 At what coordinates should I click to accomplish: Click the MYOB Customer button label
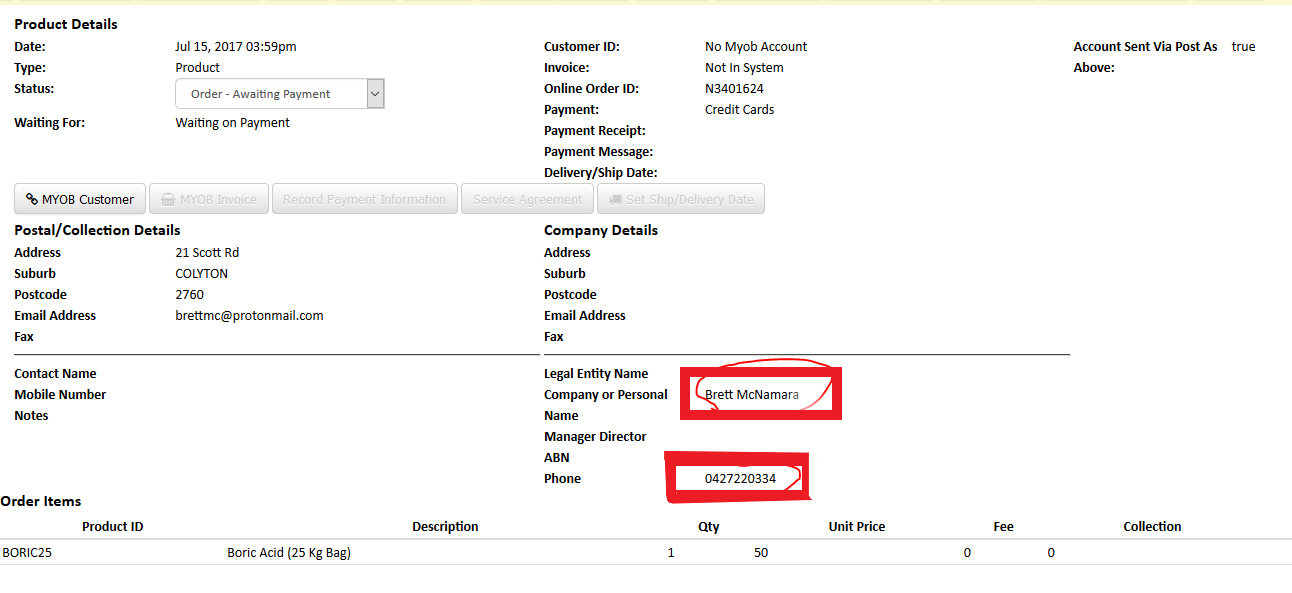click(88, 199)
